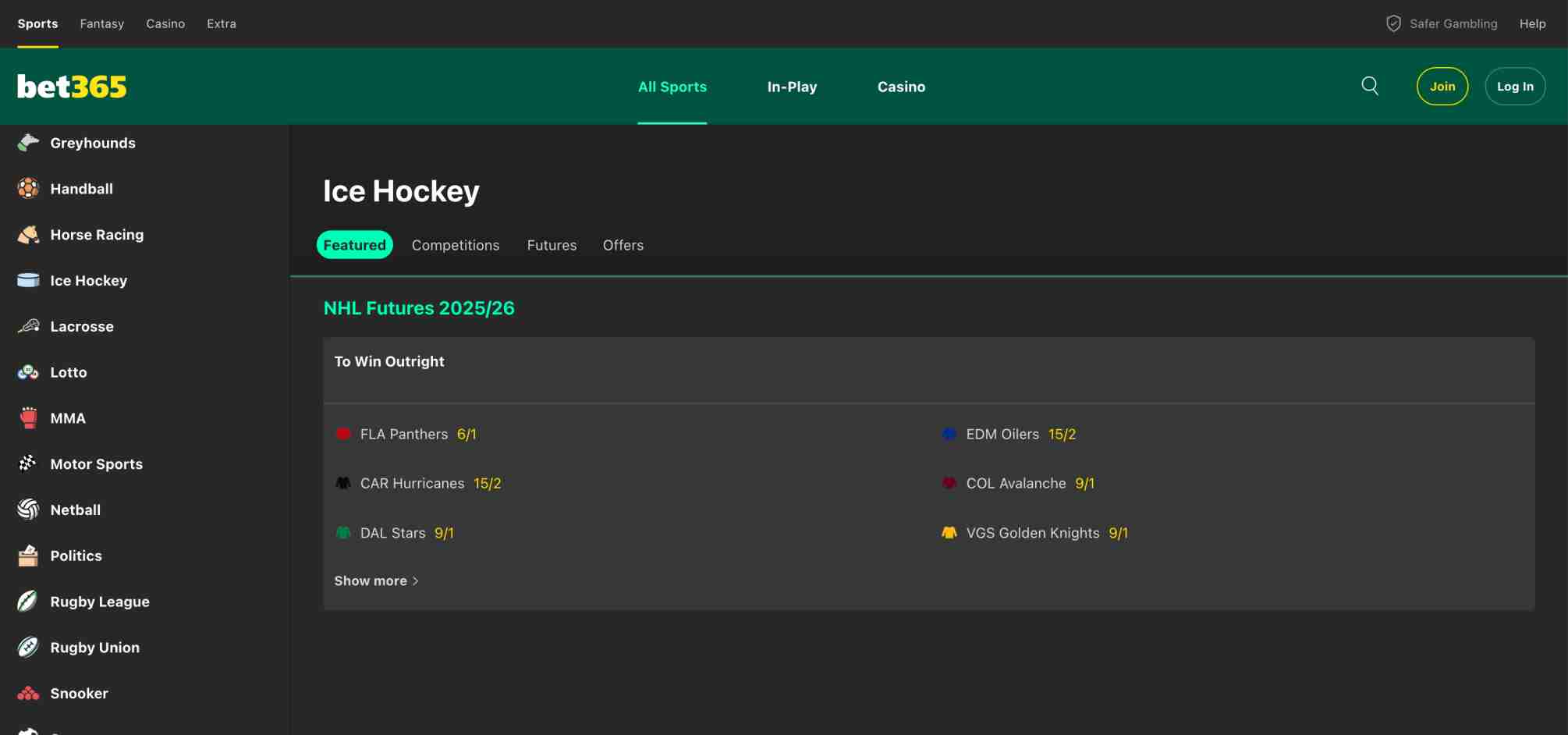Select FLA Panthers 6/1 odds

(x=466, y=434)
